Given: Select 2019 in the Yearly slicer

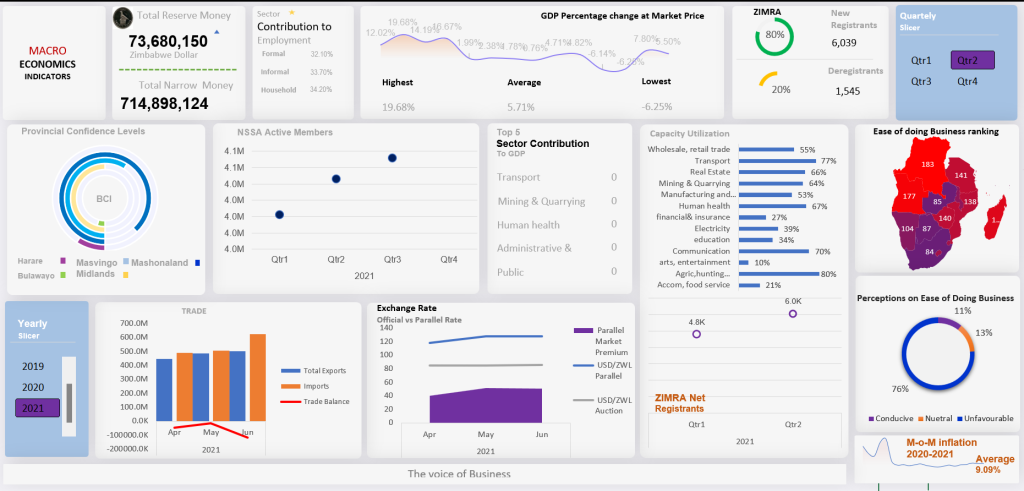Looking at the screenshot, I should click(33, 366).
